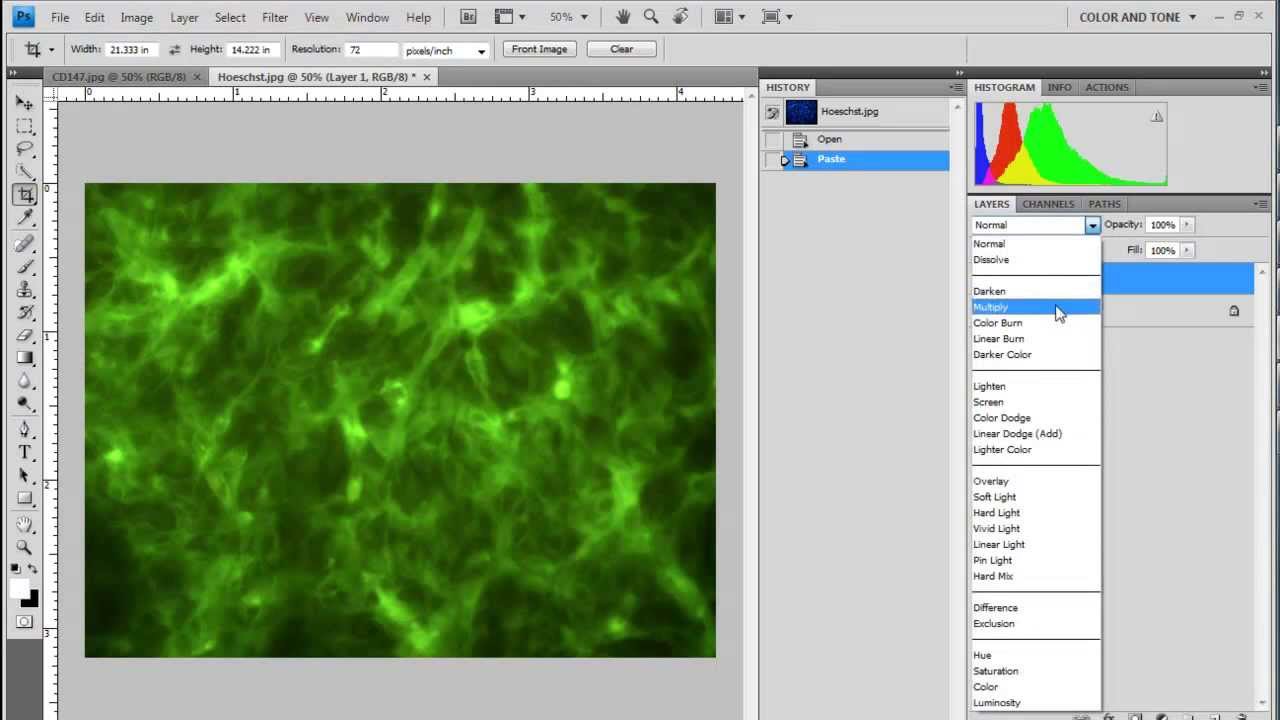Click the Resolution input field
Image resolution: width=1280 pixels, height=720 pixels.
(371, 50)
